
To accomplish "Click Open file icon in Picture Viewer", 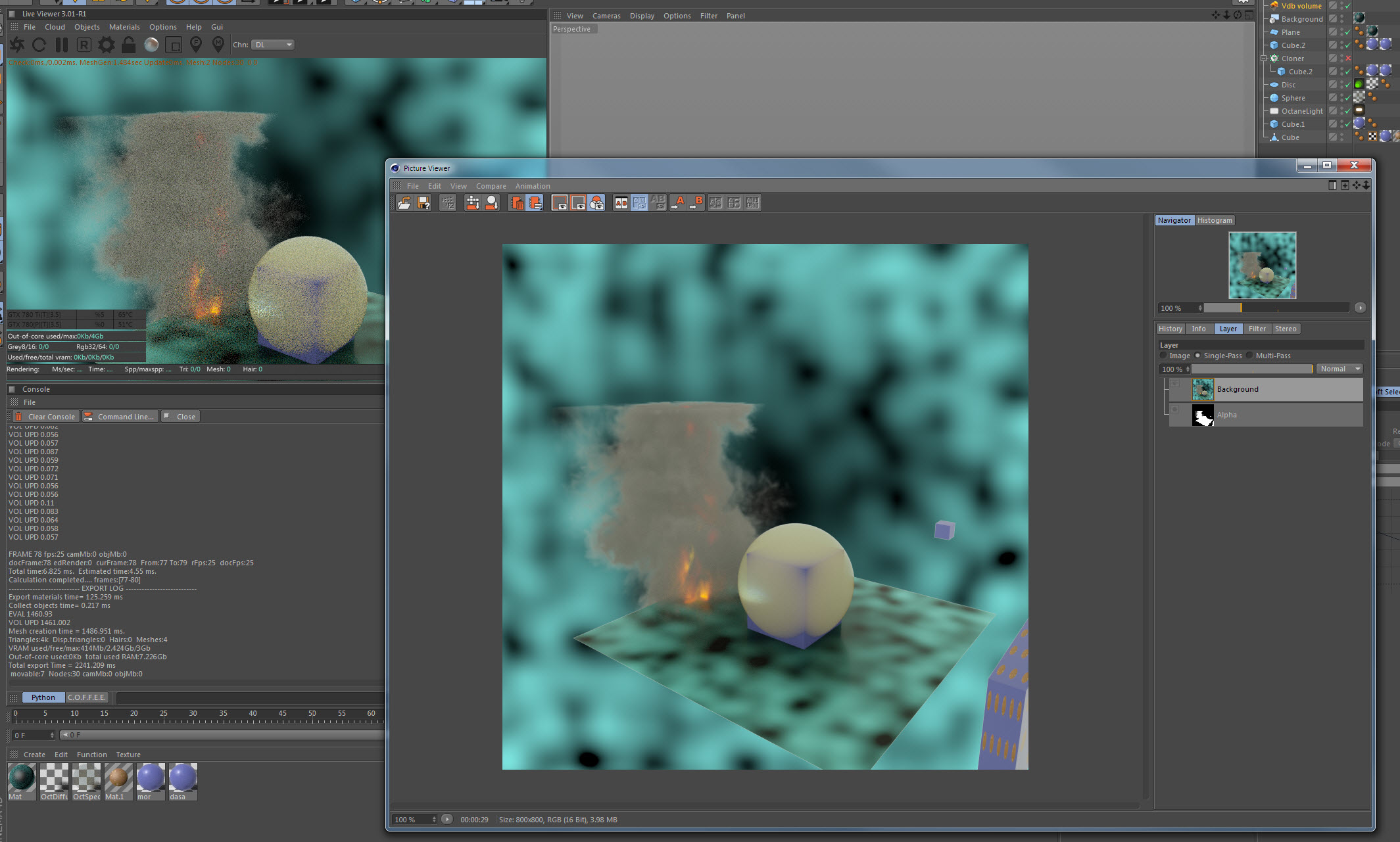I will pos(404,203).
